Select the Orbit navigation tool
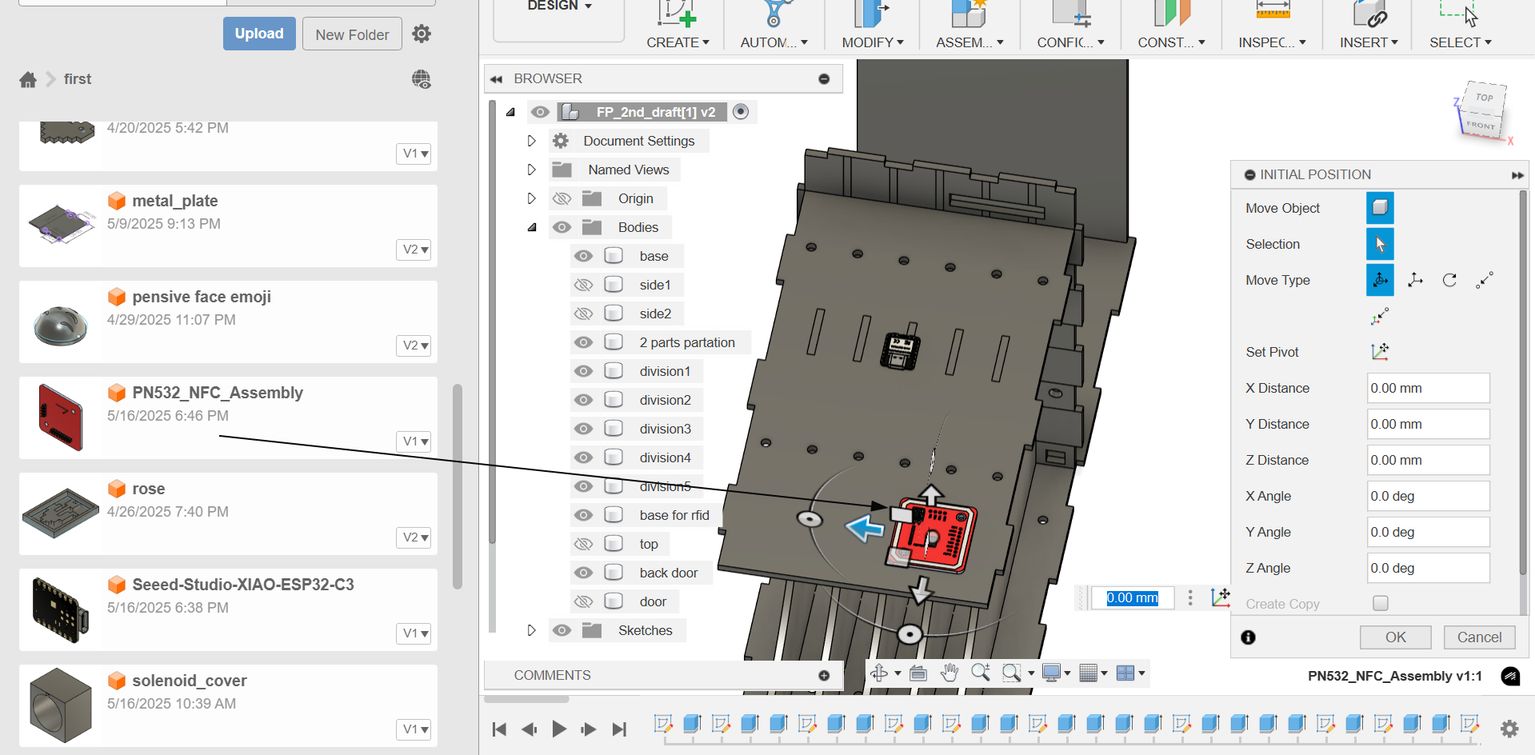This screenshot has width=1535, height=755. tap(879, 673)
